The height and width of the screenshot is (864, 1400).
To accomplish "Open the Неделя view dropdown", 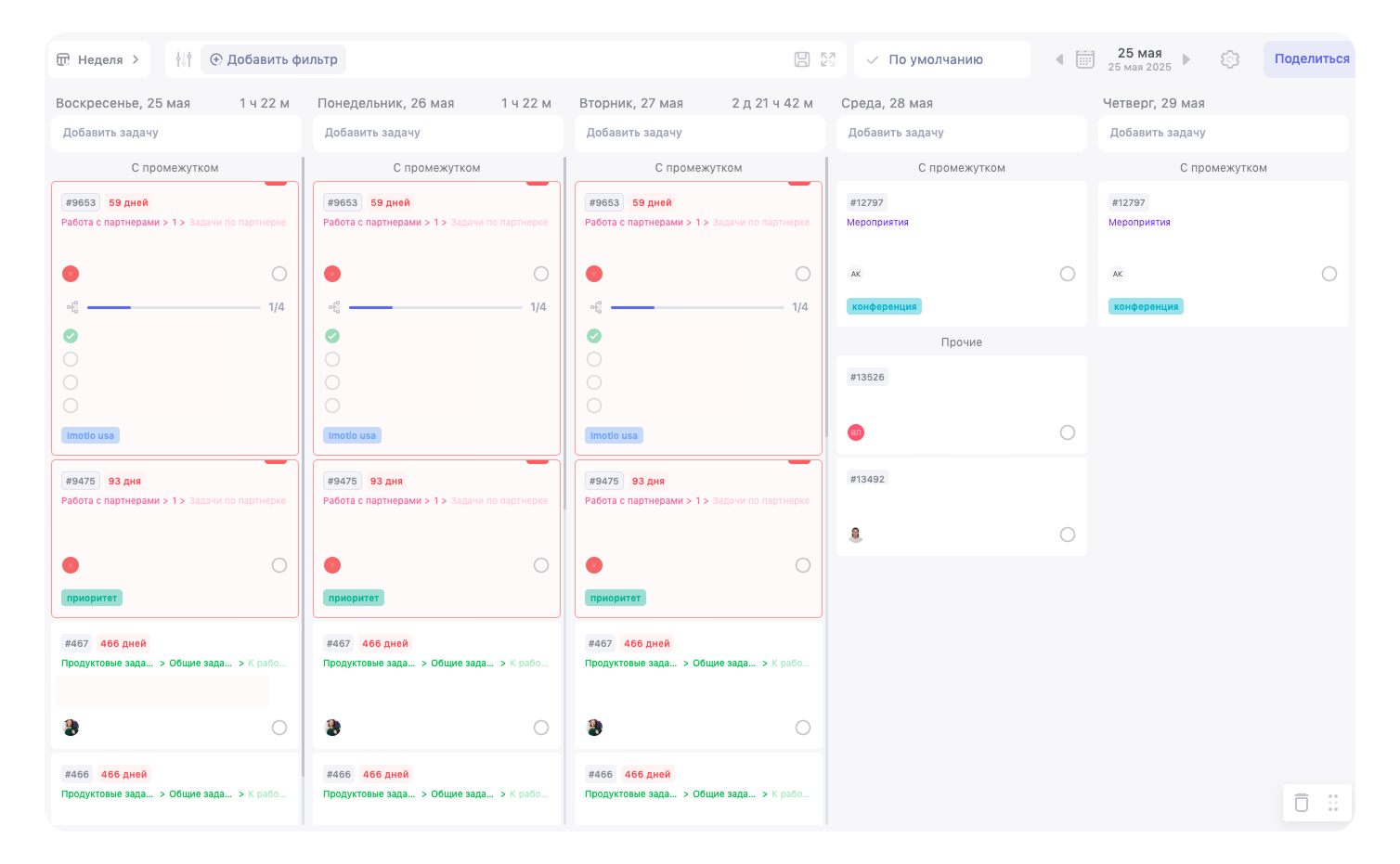I will click(98, 59).
